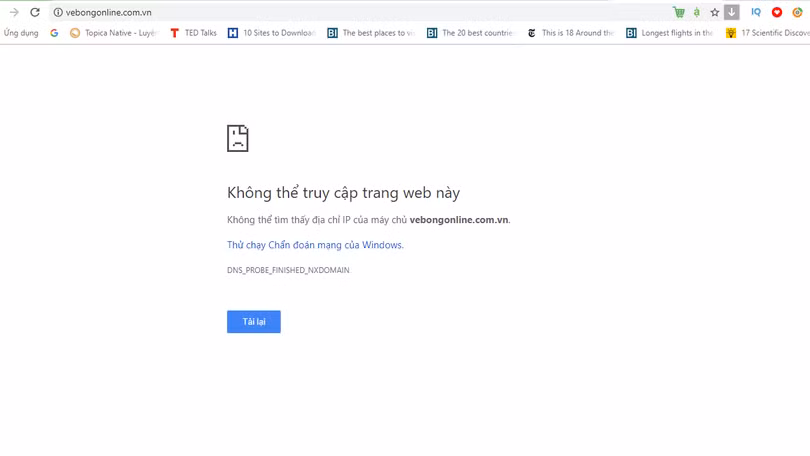Click the orange circular extension icon
Image resolution: width=810 pixels, height=456 pixels.
pyautogui.click(x=798, y=12)
